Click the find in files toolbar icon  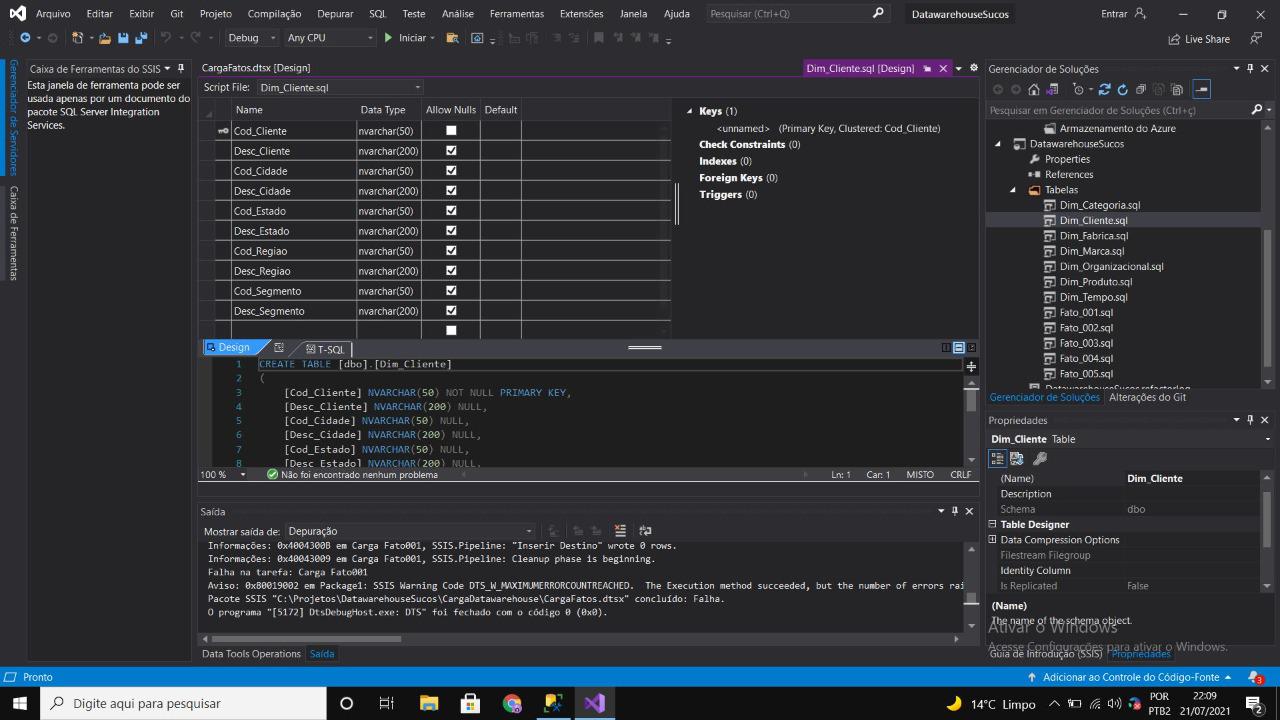pyautogui.click(x=452, y=38)
